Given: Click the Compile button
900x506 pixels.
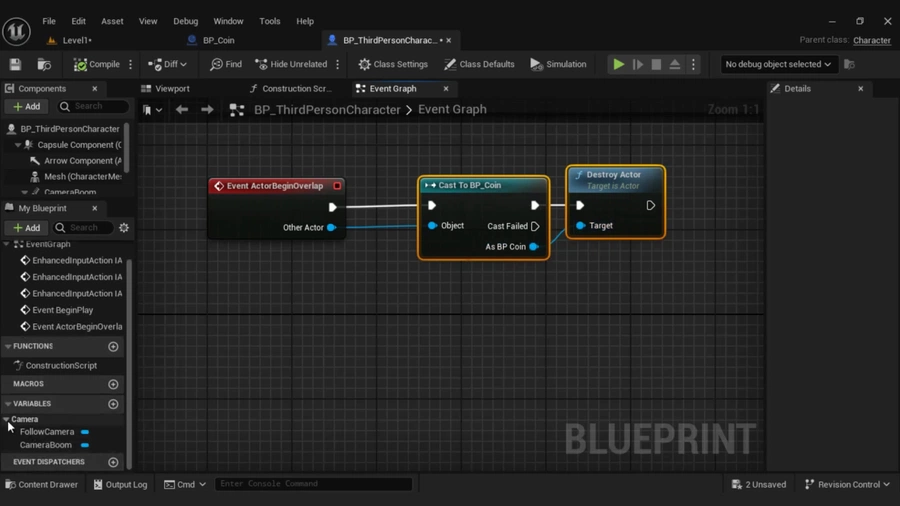Looking at the screenshot, I should click(97, 64).
